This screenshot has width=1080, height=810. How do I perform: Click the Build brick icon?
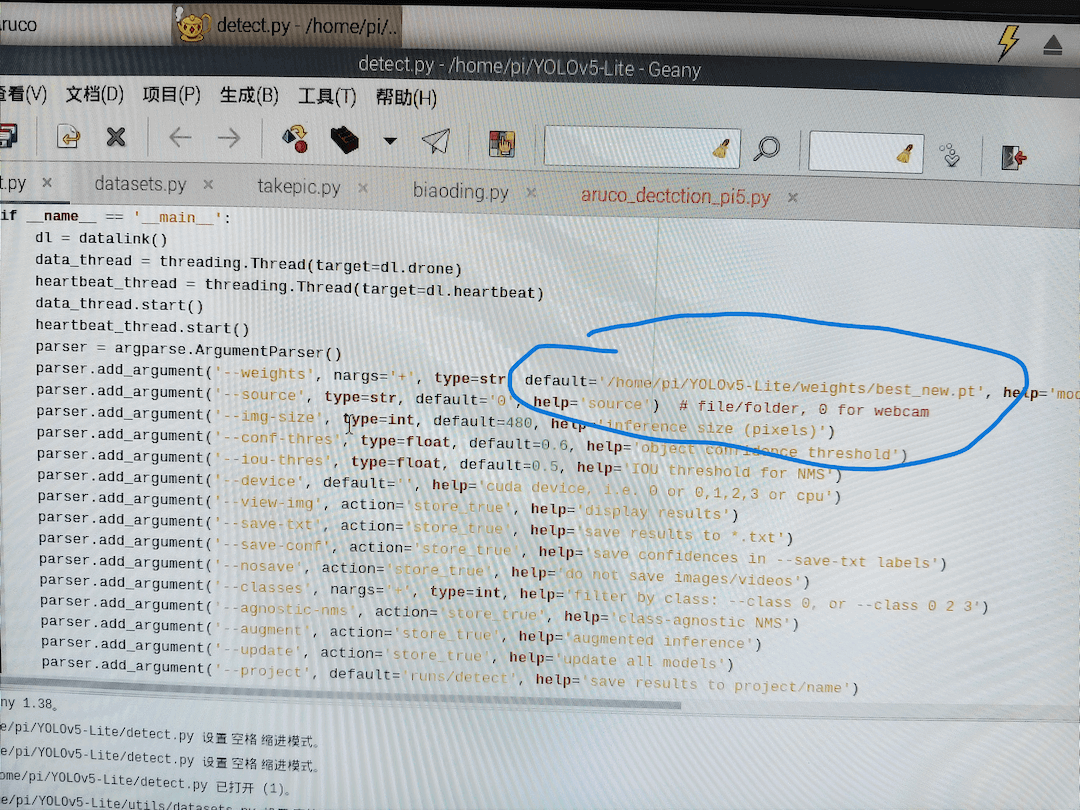(x=345, y=139)
